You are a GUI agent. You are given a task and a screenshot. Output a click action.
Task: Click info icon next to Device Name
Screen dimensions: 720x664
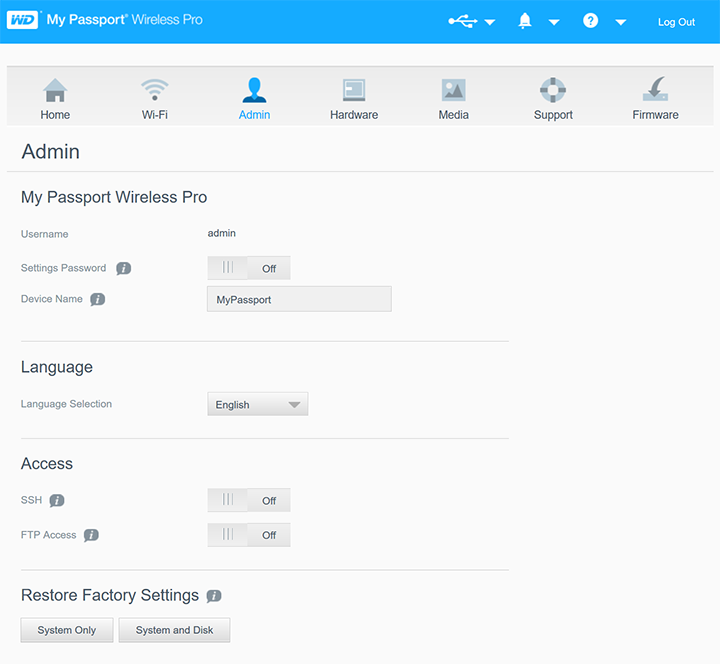pos(98,299)
